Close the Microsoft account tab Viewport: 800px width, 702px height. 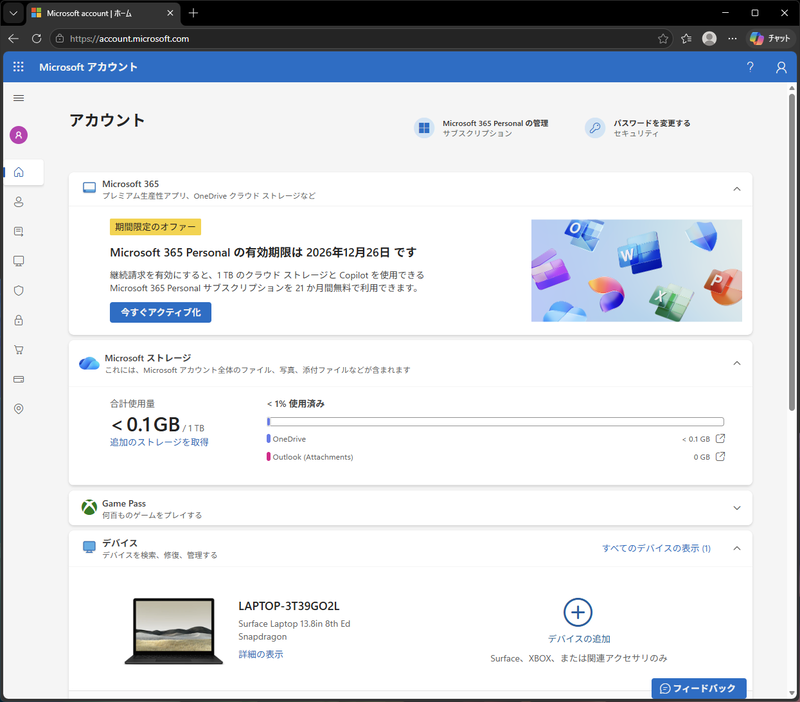click(x=170, y=13)
